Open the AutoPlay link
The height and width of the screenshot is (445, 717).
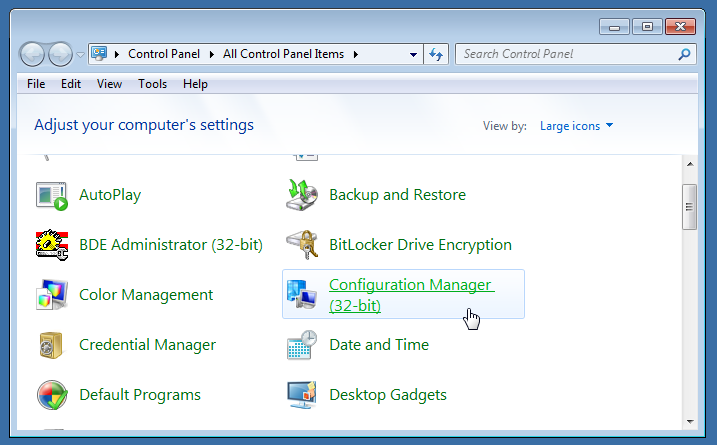pyautogui.click(x=110, y=195)
